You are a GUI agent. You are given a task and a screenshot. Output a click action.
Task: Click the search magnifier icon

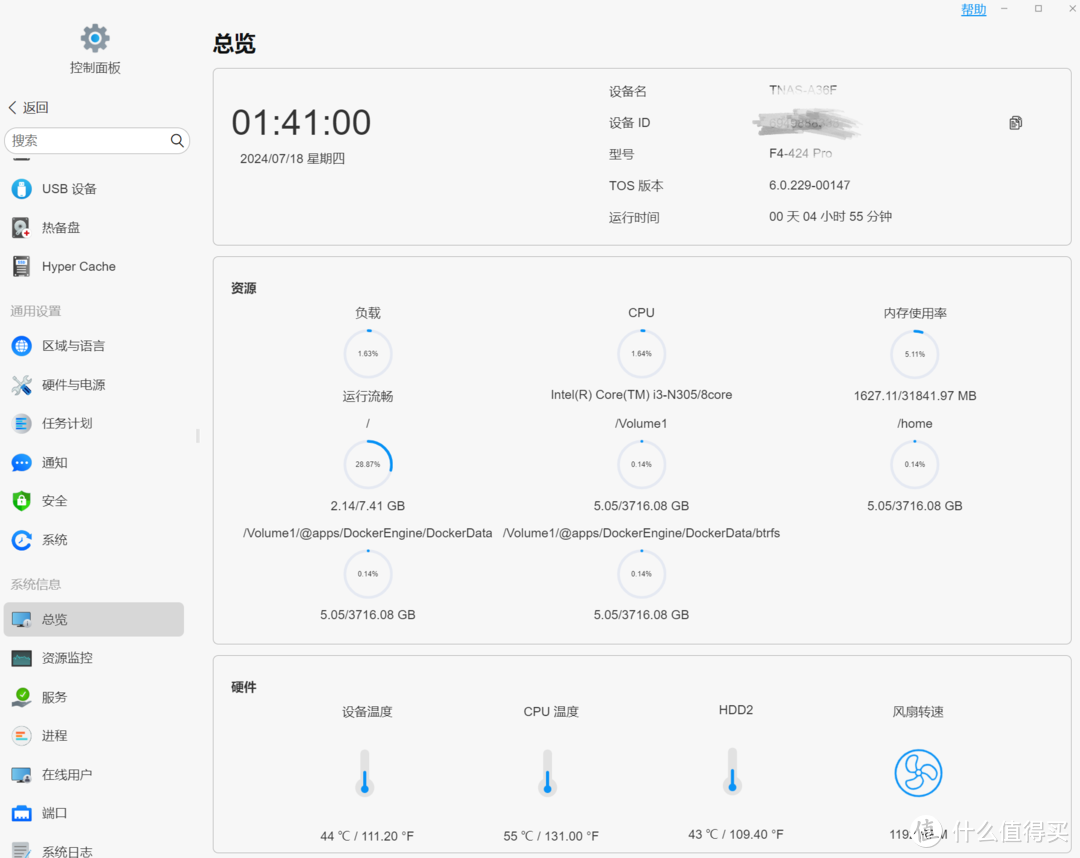pos(177,140)
